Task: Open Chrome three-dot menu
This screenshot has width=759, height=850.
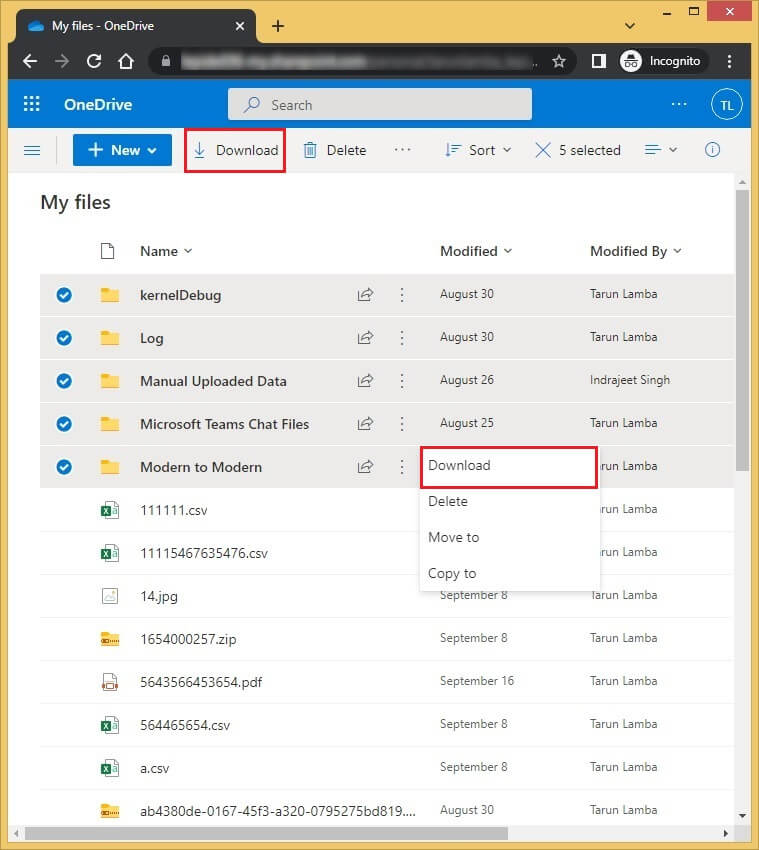Action: [729, 61]
